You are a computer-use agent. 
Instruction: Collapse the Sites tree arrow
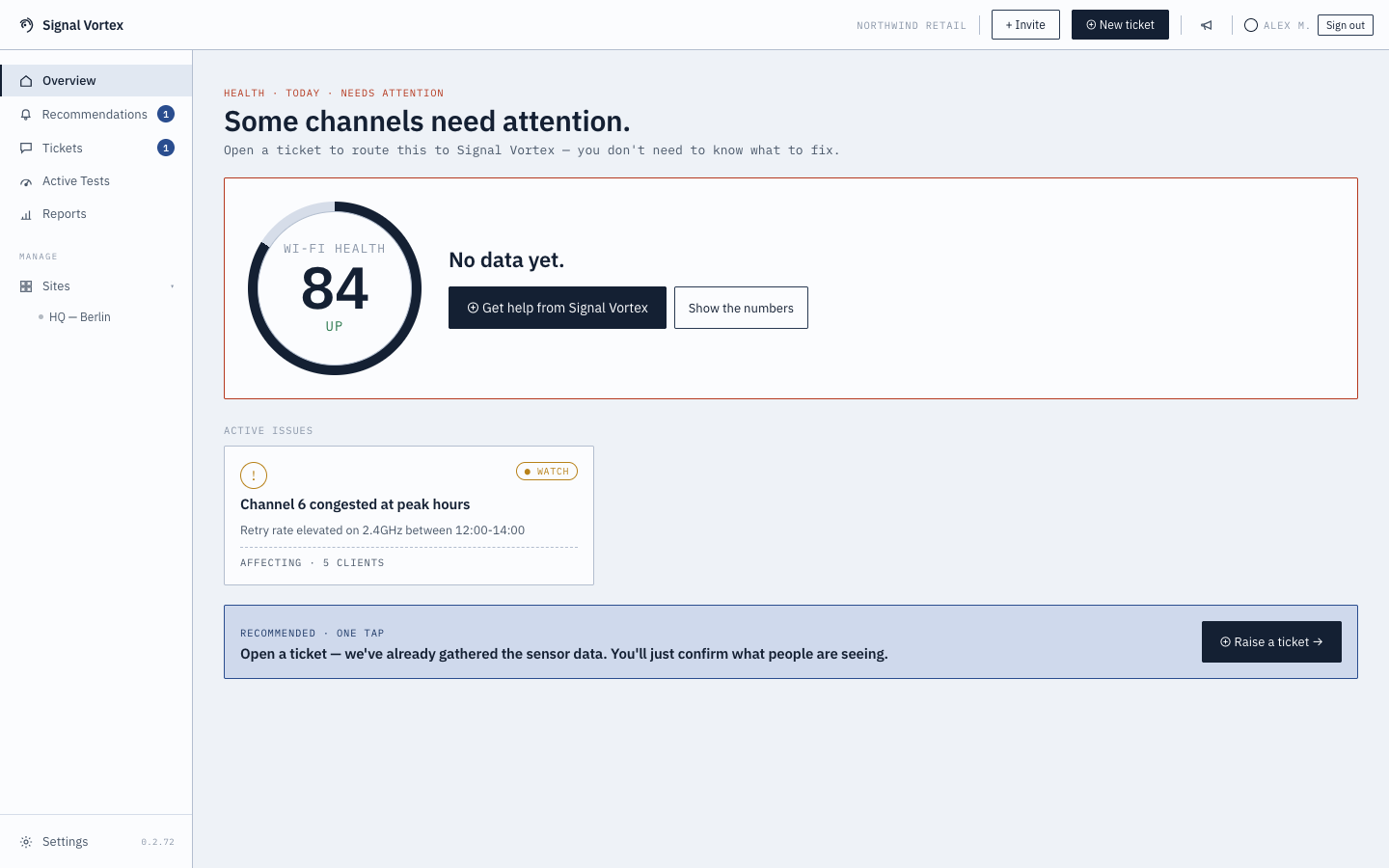173,286
